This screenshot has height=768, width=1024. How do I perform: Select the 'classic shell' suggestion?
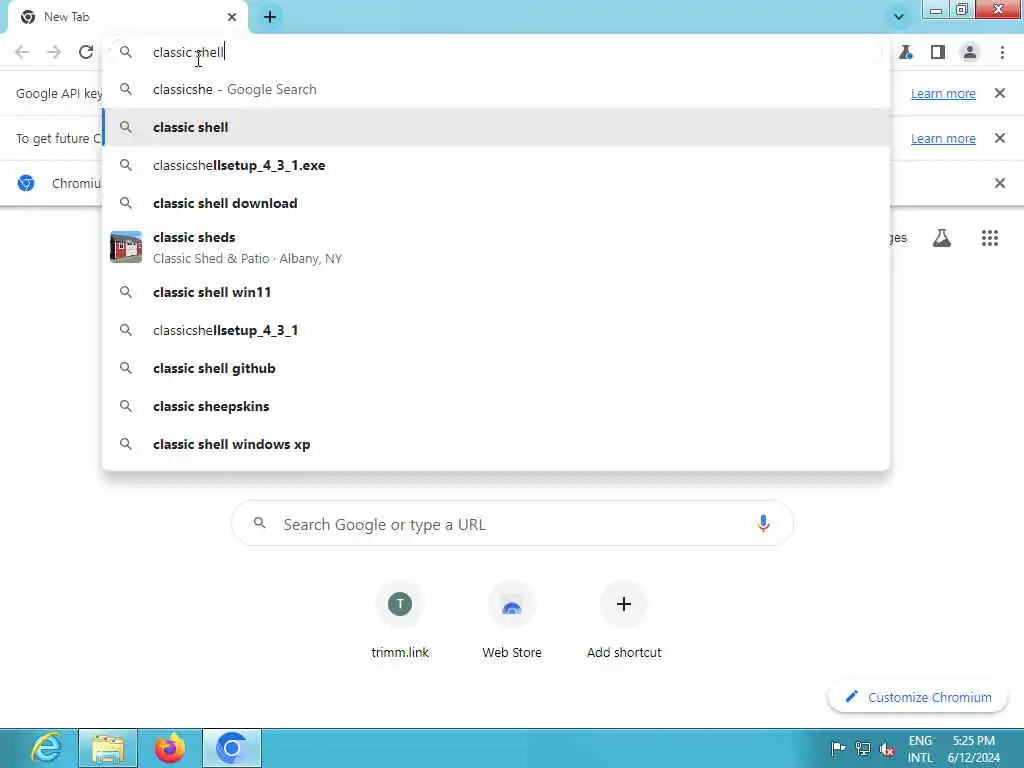click(x=496, y=127)
